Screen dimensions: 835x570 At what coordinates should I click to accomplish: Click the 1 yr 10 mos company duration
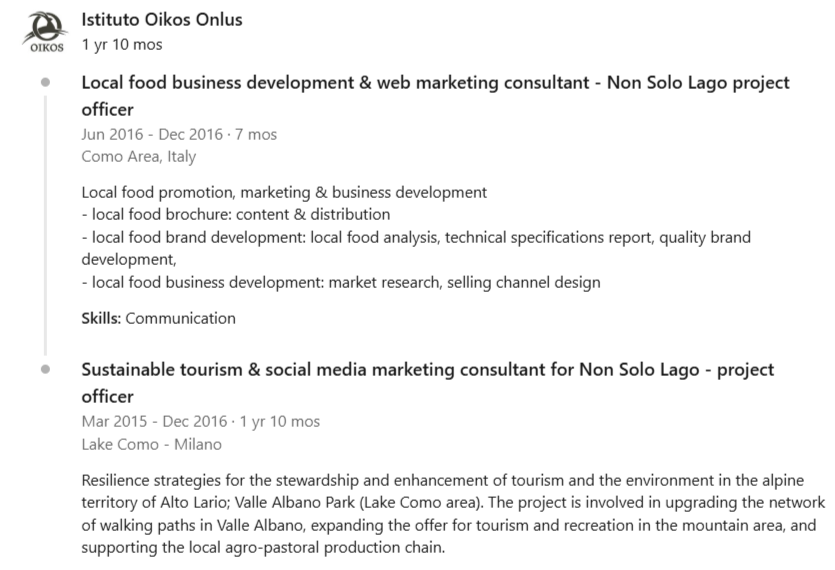pyautogui.click(x=122, y=45)
